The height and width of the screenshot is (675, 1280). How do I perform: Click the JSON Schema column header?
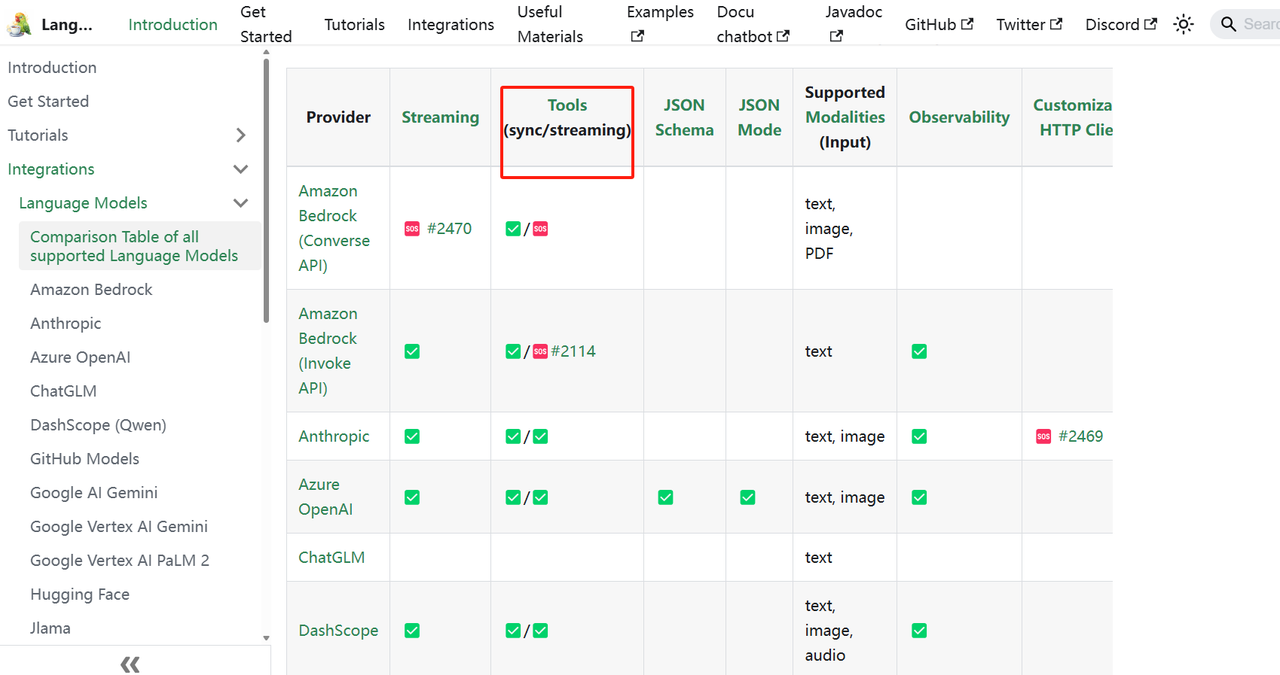pos(684,117)
